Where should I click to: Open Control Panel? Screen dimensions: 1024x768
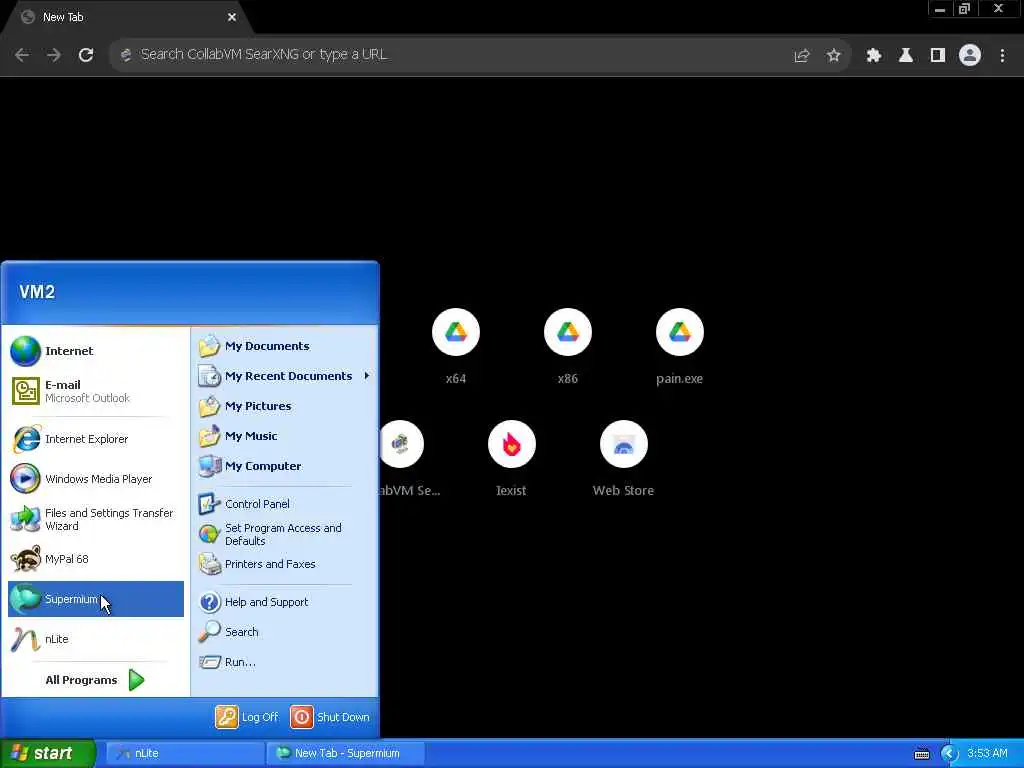[285, 504]
